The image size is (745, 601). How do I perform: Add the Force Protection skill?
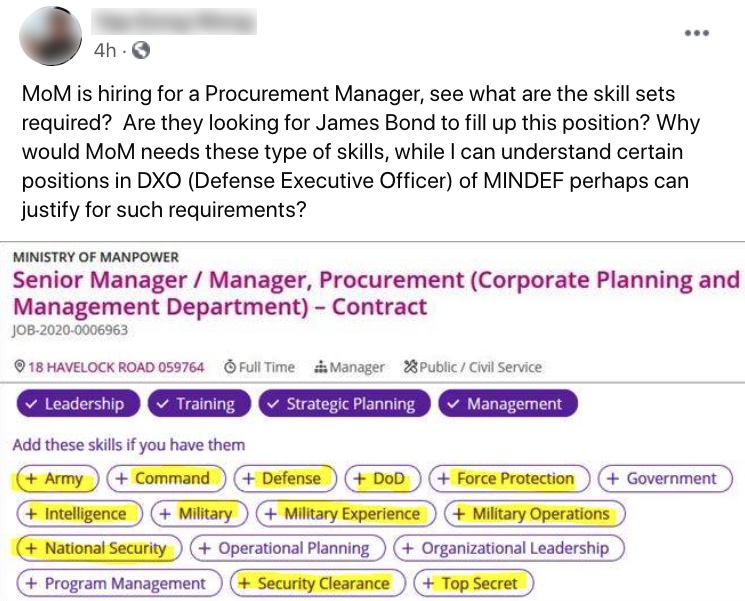click(x=509, y=478)
